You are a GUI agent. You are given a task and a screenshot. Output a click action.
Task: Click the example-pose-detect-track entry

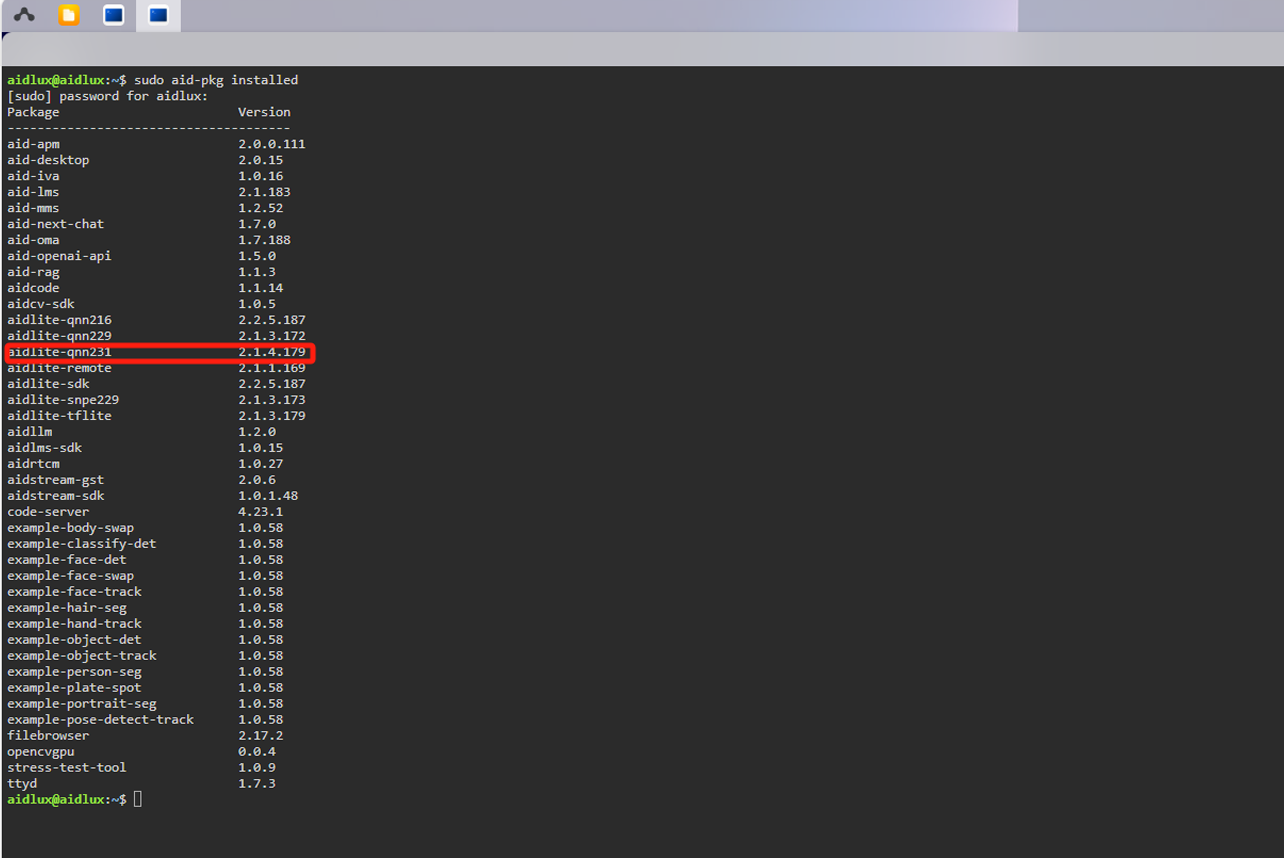[100, 720]
